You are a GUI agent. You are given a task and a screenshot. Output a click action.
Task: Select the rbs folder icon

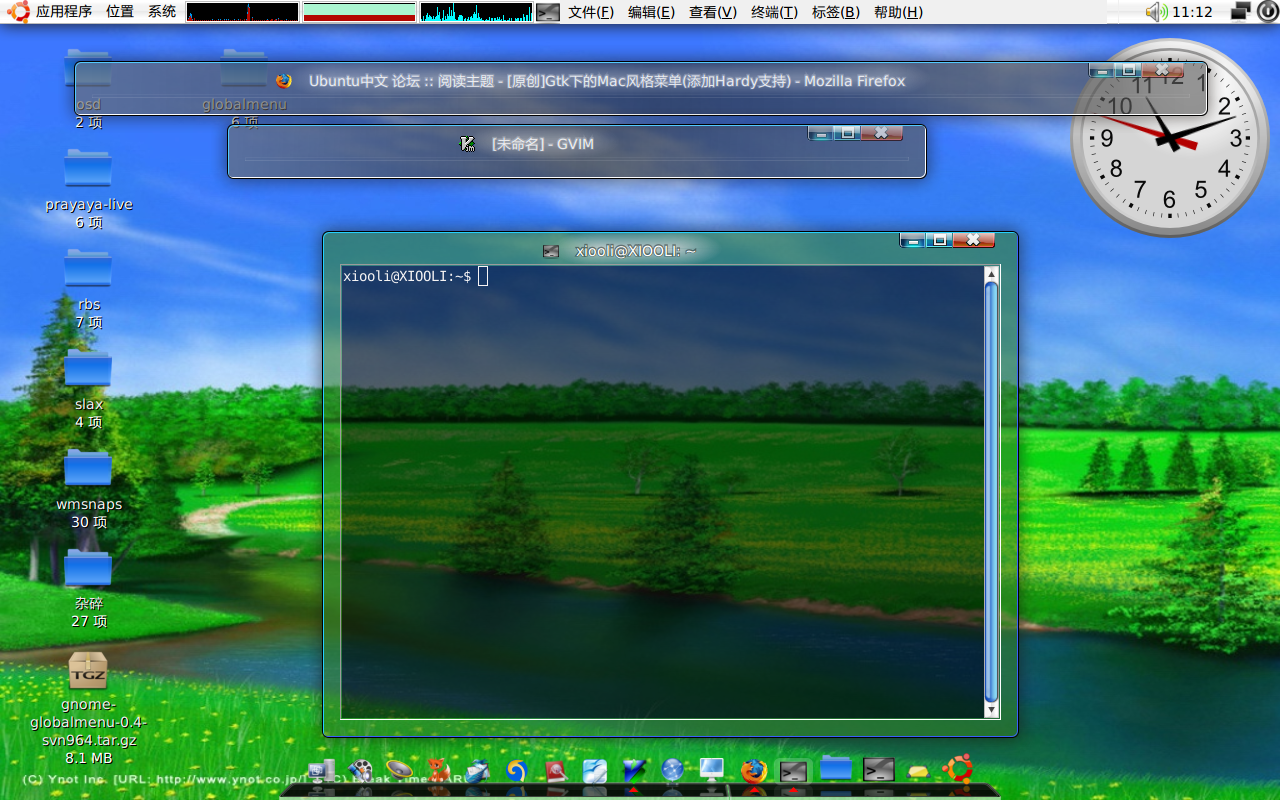[x=88, y=269]
